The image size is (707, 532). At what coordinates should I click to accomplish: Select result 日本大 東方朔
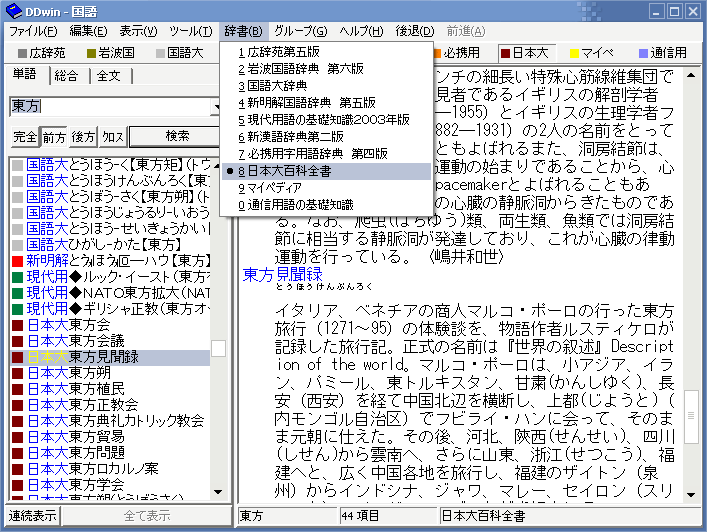pos(110,373)
